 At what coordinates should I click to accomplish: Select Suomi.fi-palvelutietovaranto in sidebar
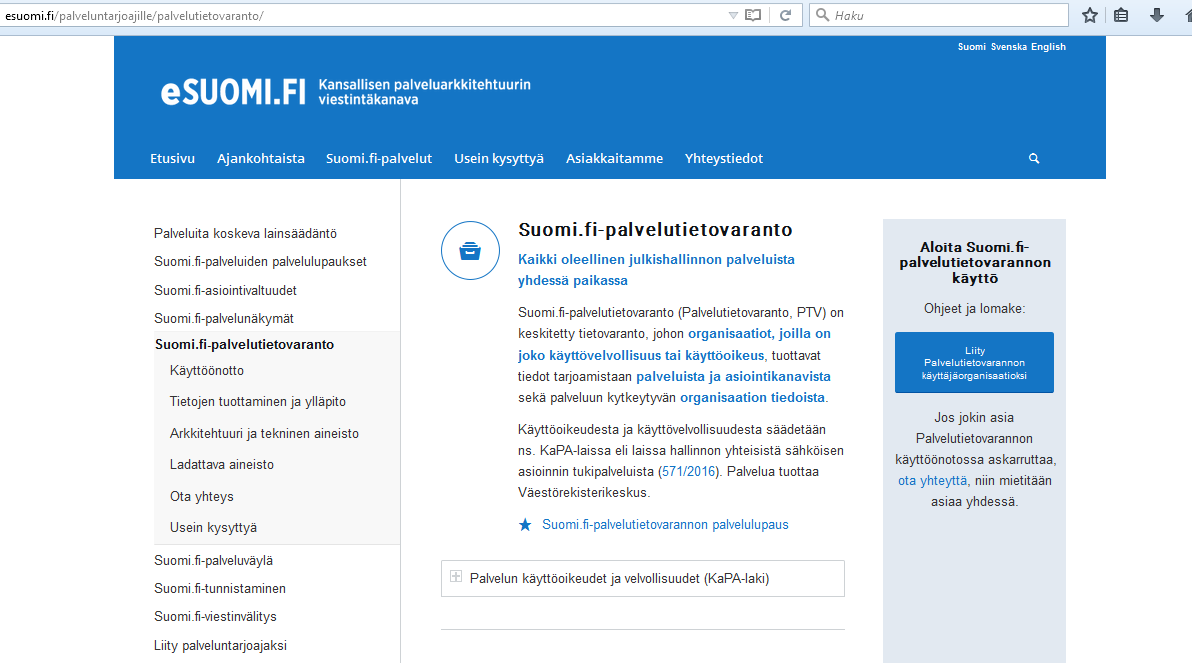244,344
